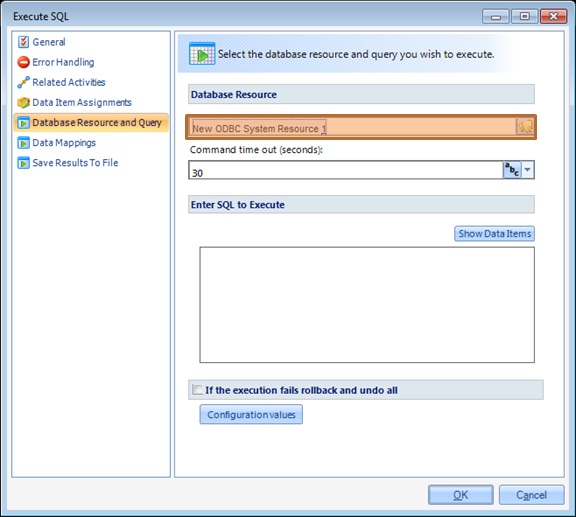576x517 pixels.
Task: Select the New ODBC System Resource 1 field
Action: coord(352,127)
